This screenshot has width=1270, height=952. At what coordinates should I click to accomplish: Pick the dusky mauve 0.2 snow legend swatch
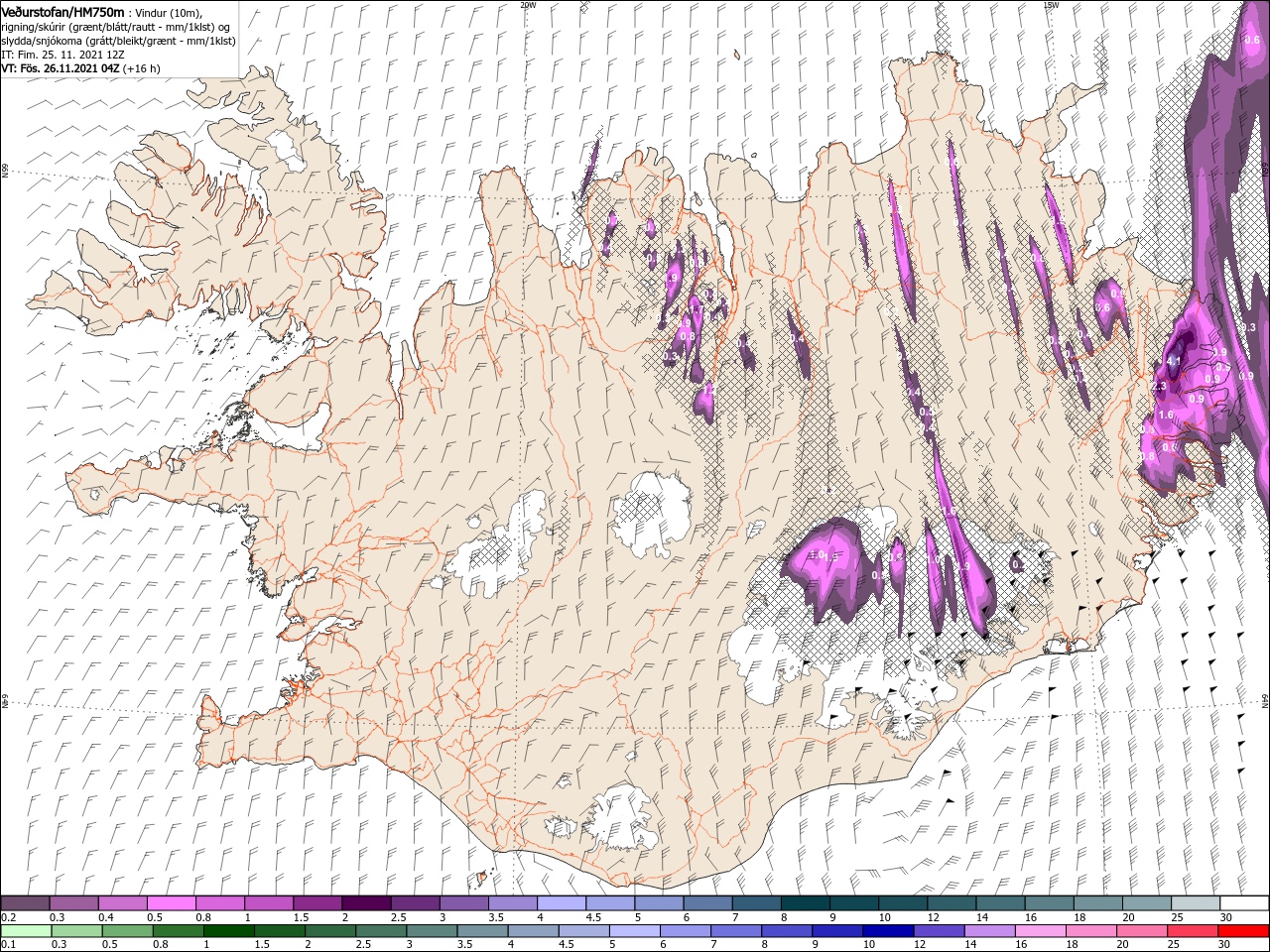tap(25, 903)
